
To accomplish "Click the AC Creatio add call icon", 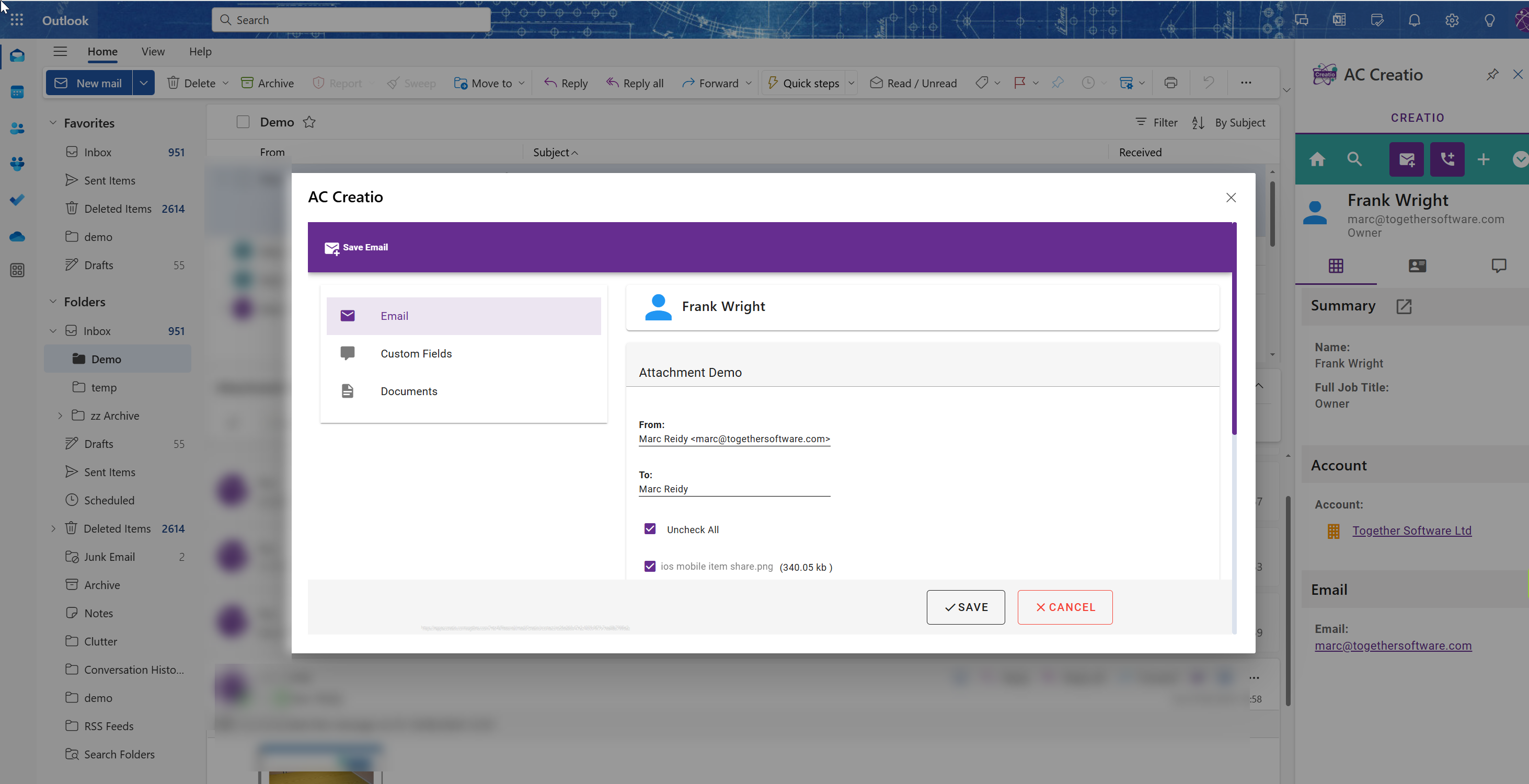I will coord(1447,159).
